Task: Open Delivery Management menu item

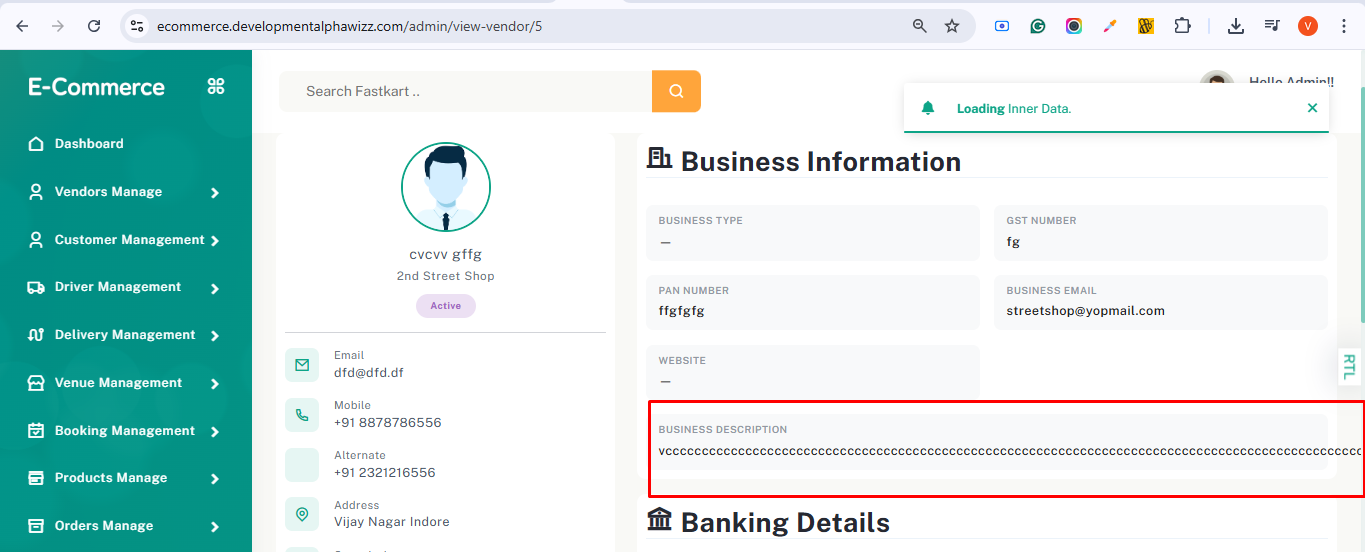Action: pyautogui.click(x=125, y=335)
